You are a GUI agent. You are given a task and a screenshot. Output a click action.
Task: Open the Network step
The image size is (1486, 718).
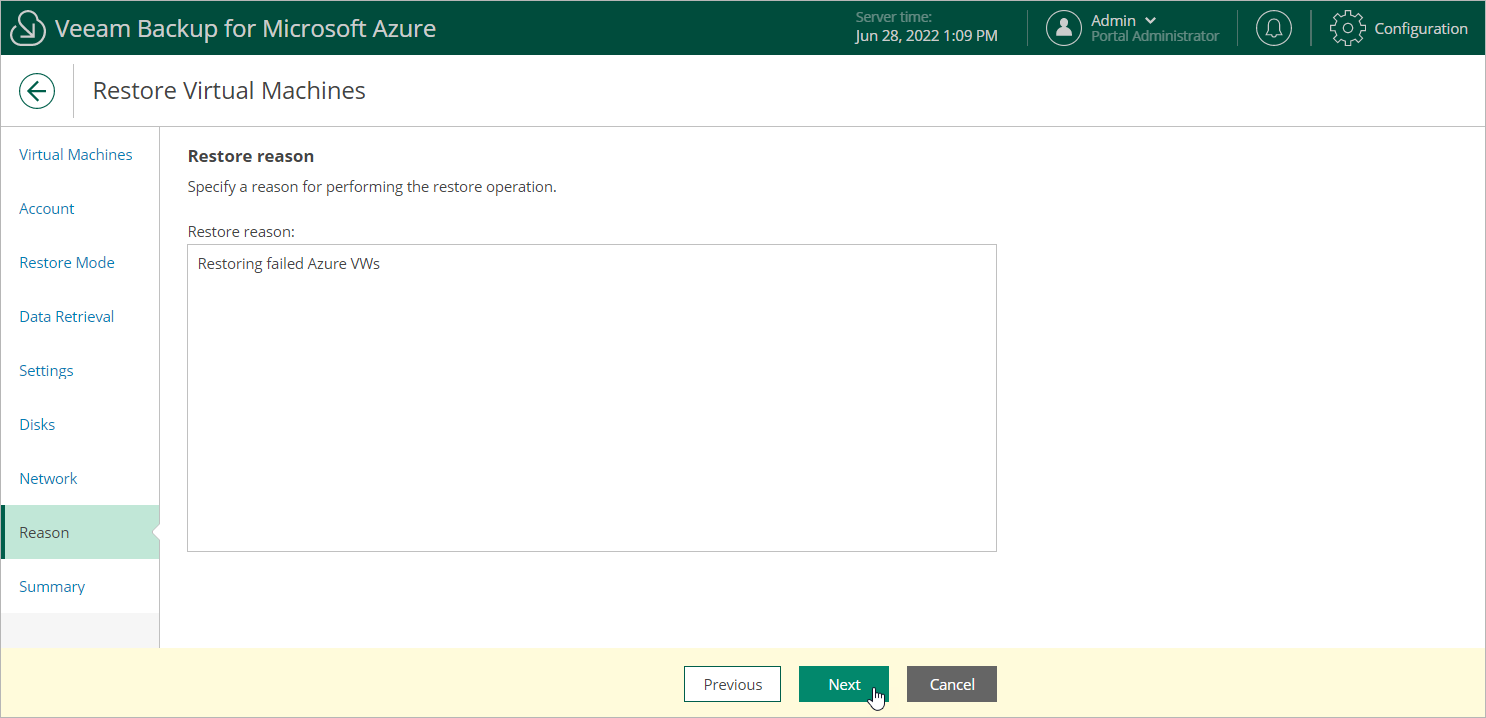[x=48, y=479]
